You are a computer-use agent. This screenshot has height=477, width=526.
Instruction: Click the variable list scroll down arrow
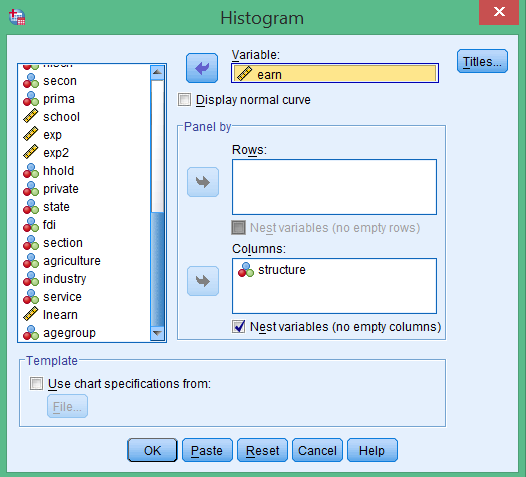click(x=157, y=333)
